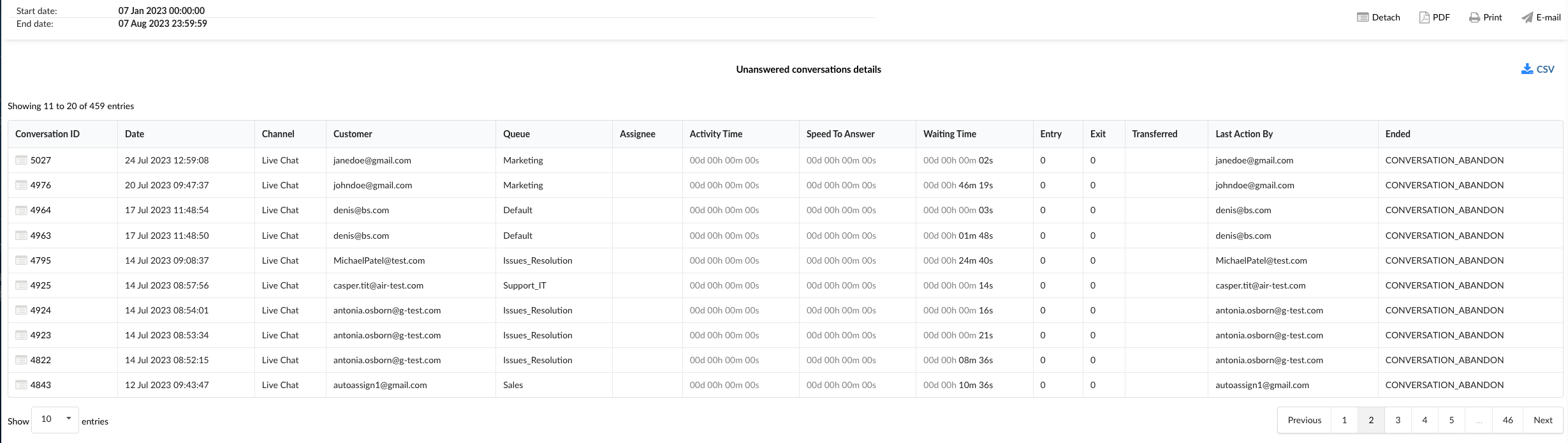1568x443 pixels.
Task: Open details icon for conversation 4925
Action: pos(21,285)
